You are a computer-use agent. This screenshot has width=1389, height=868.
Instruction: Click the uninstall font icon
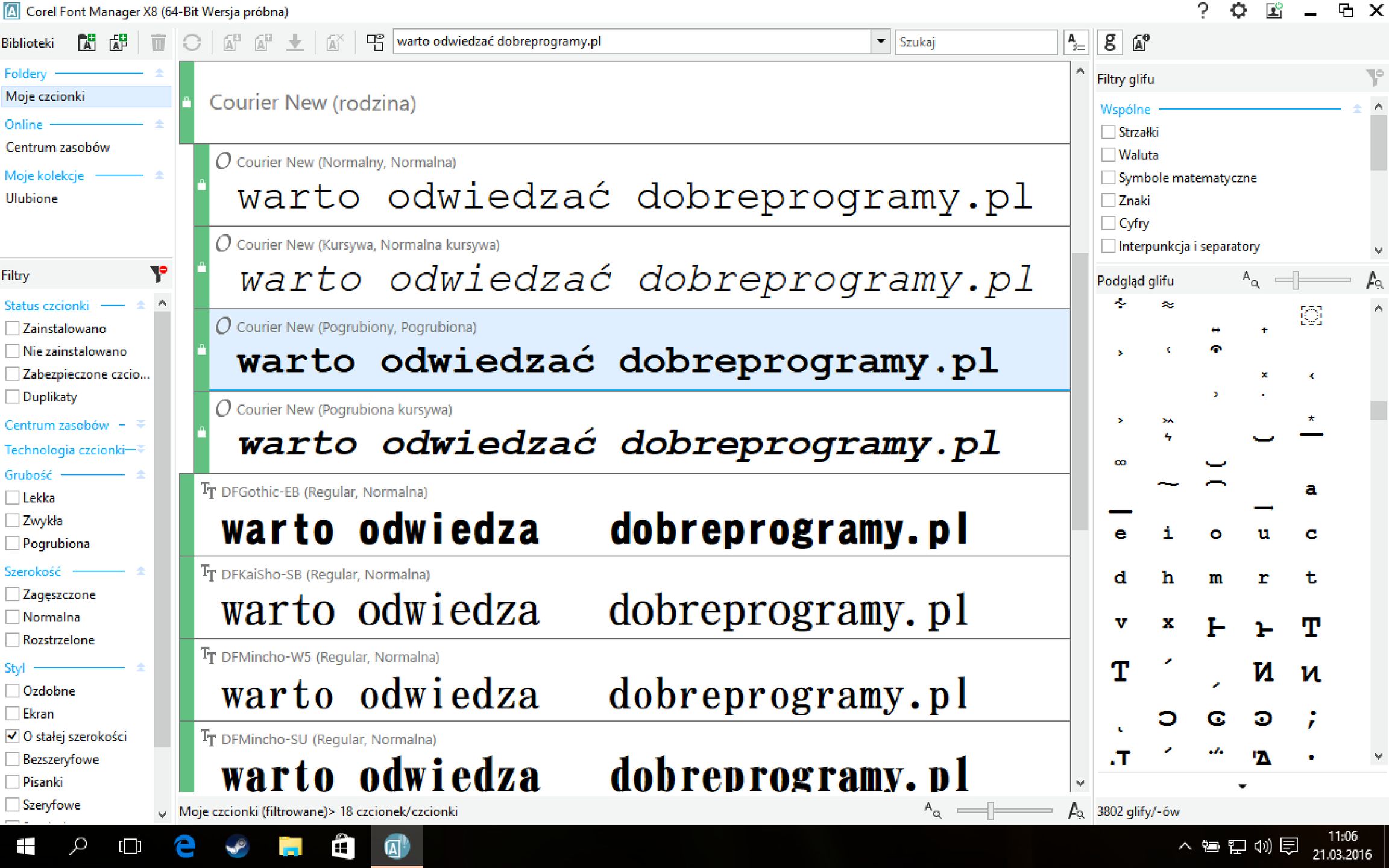[x=334, y=42]
